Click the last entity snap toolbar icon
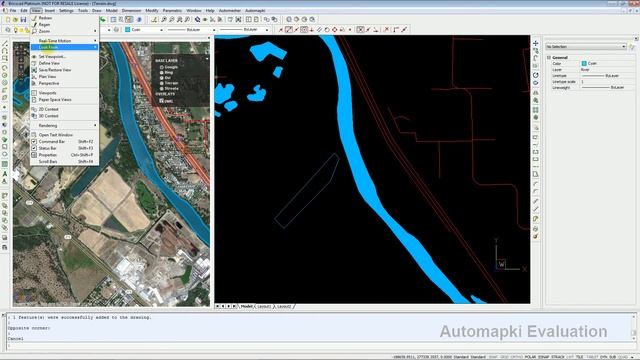Screen dimensions: 640x360 point(404,30)
